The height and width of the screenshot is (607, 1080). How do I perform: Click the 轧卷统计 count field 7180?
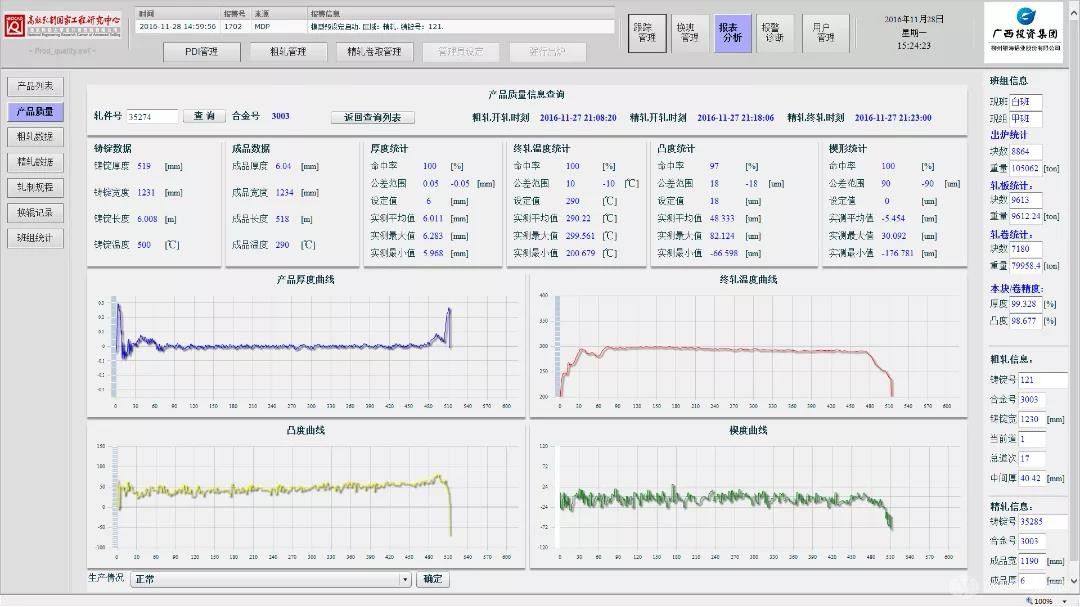tap(1026, 249)
